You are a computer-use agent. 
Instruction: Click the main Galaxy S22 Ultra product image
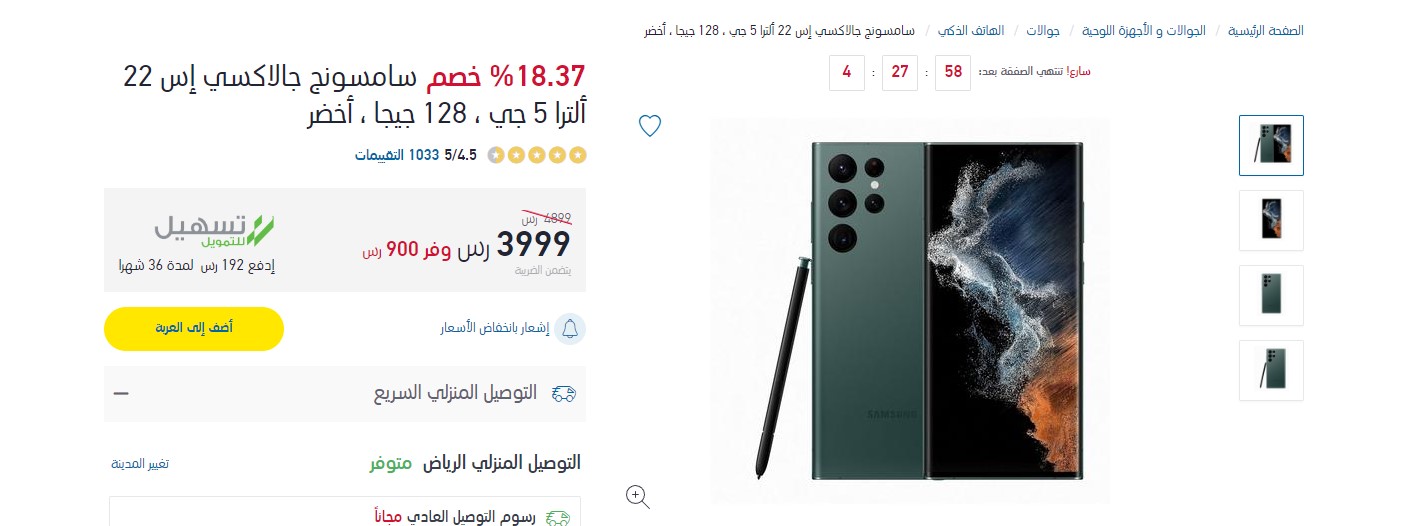pyautogui.click(x=910, y=310)
